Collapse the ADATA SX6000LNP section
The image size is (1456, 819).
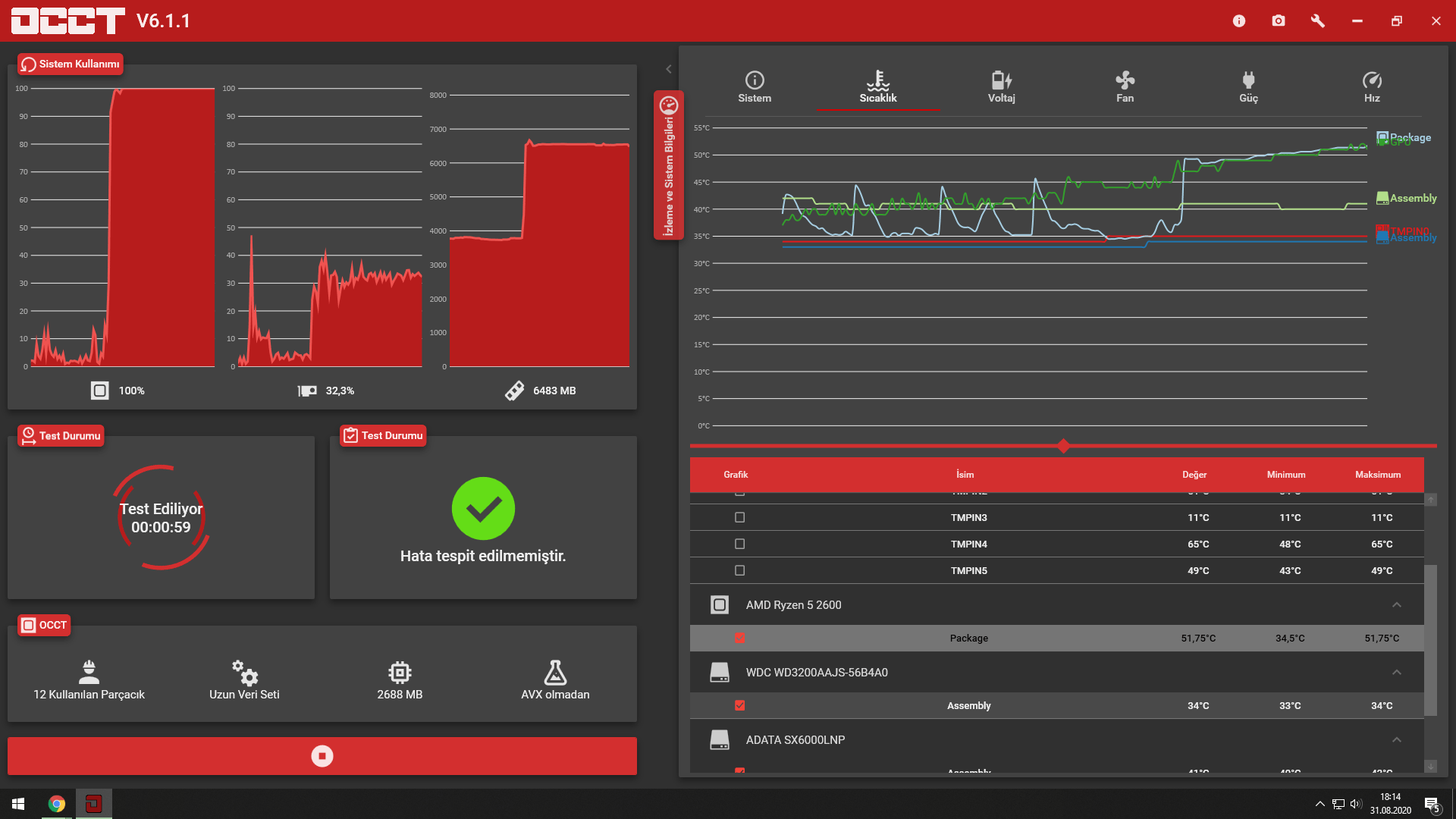click(1397, 739)
